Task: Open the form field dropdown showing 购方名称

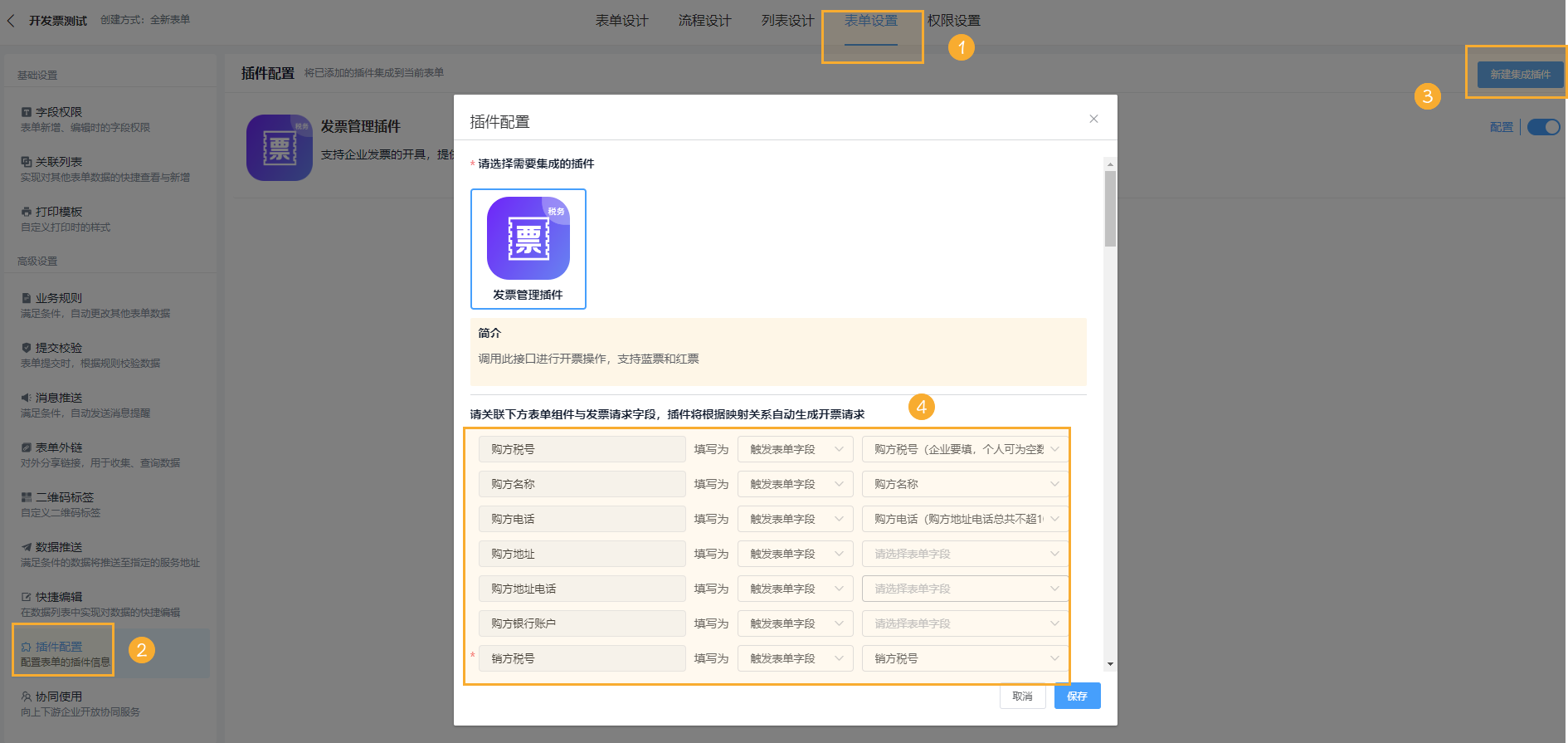Action: [965, 484]
